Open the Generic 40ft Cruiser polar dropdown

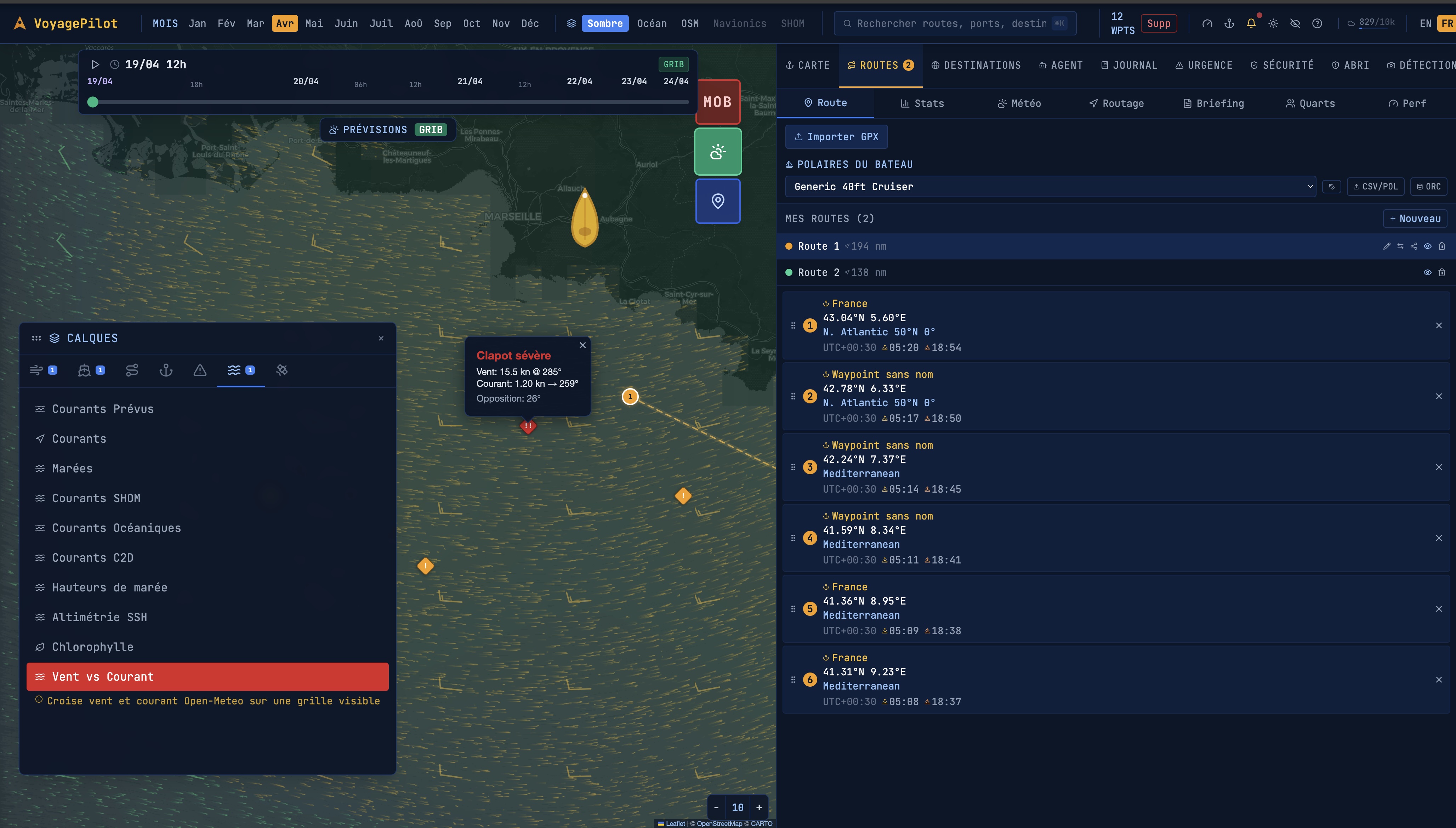tap(1051, 187)
